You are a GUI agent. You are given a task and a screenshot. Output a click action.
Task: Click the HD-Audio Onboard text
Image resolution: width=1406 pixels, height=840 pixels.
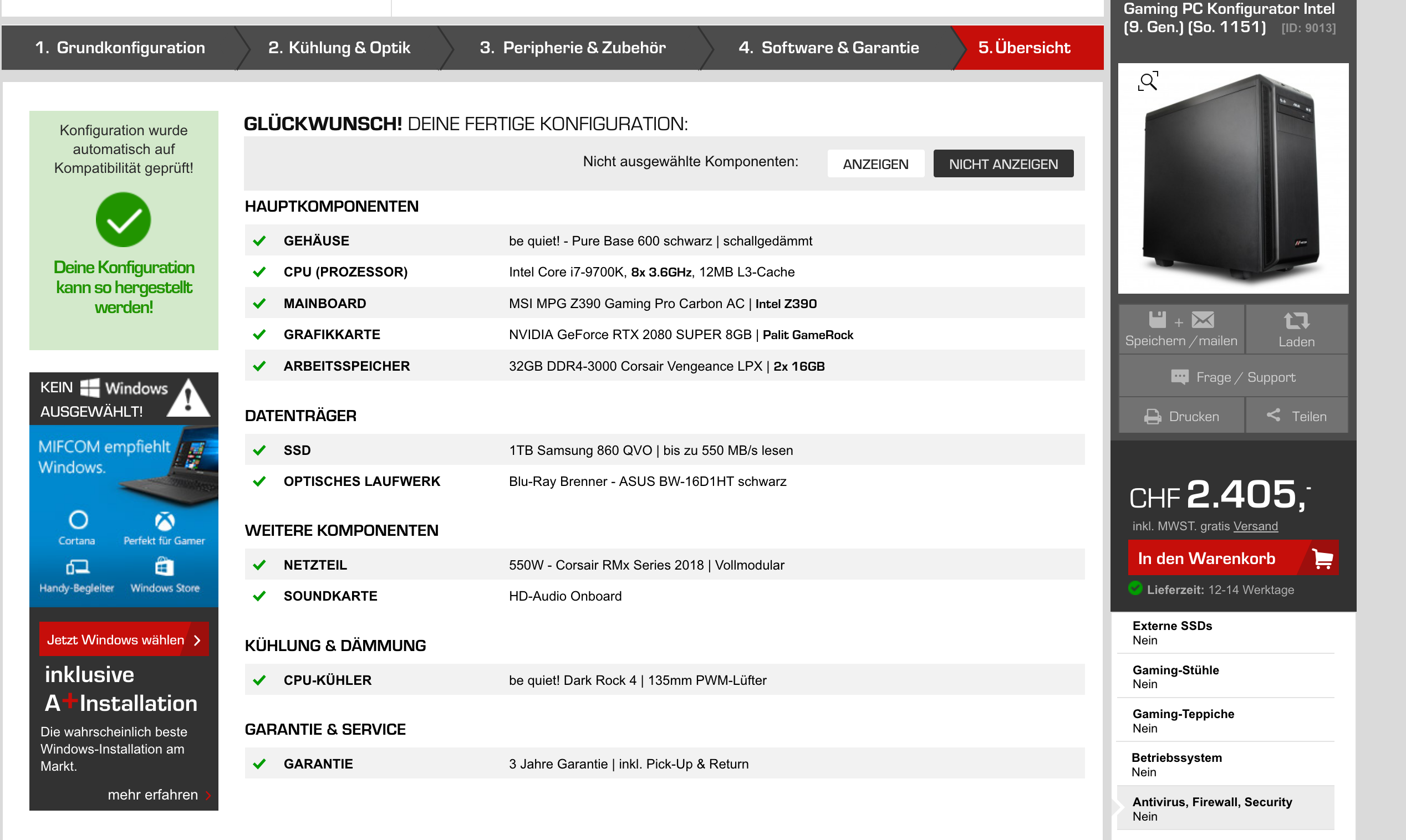(565, 597)
